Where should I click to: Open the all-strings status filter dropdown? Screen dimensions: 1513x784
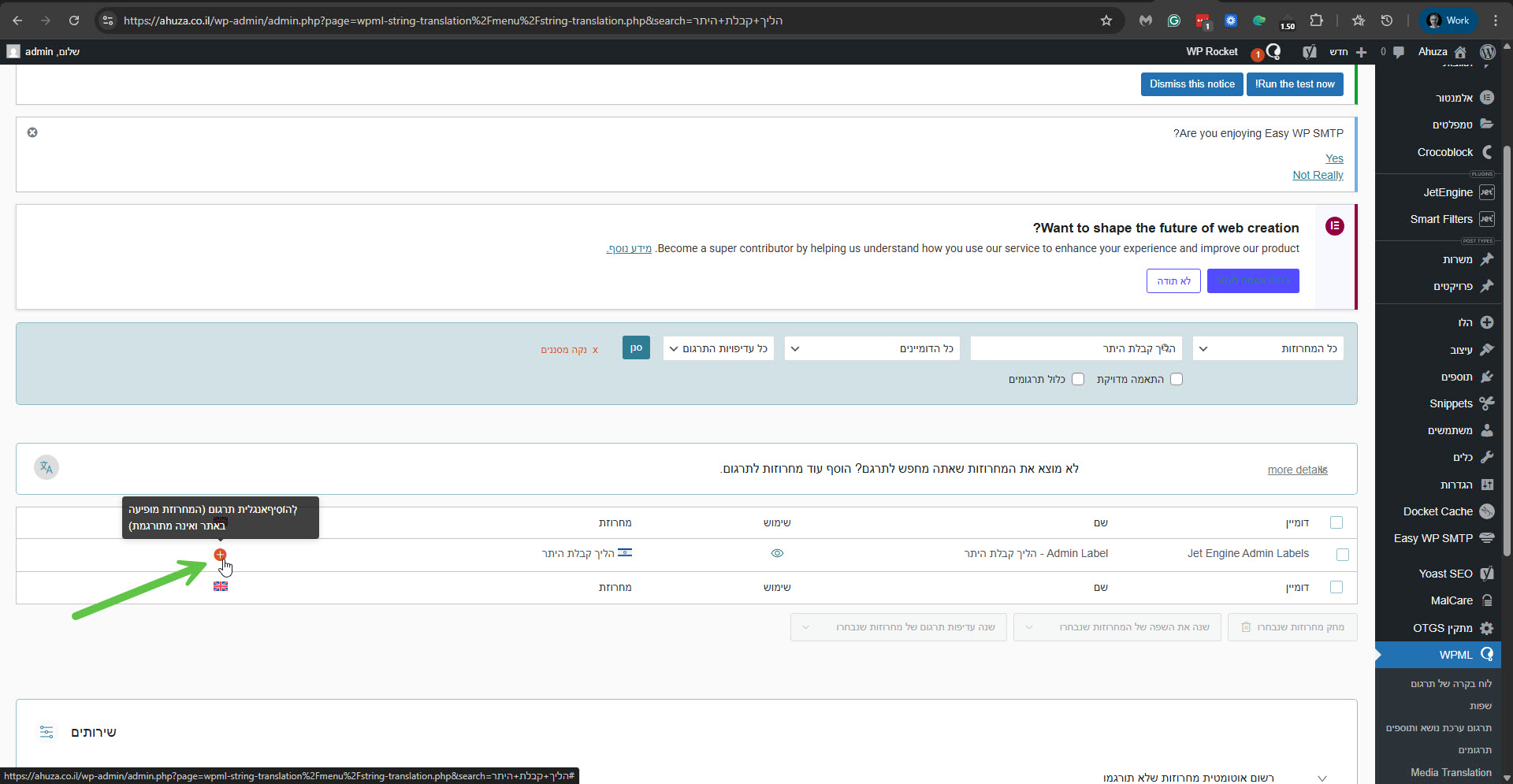(1268, 348)
